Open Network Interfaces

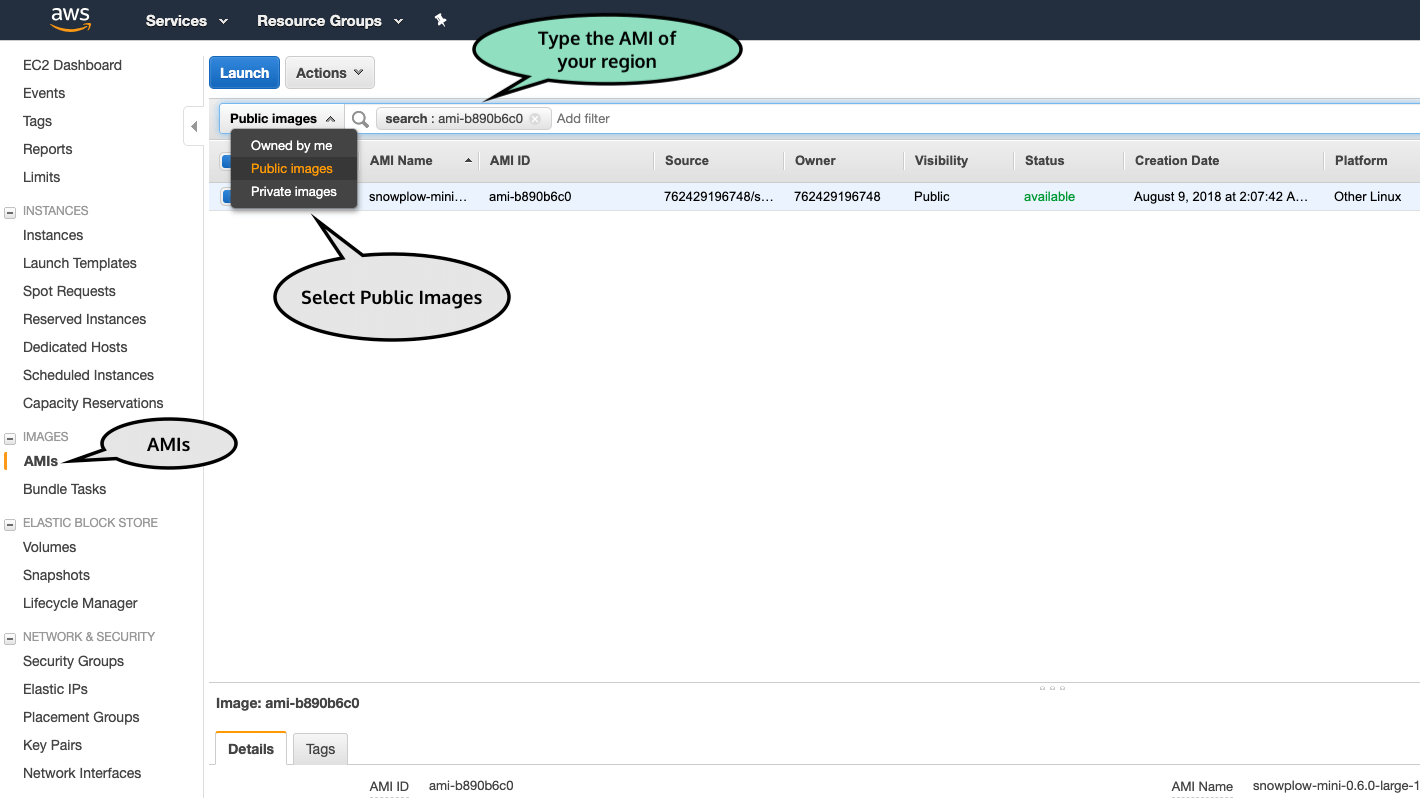point(82,773)
